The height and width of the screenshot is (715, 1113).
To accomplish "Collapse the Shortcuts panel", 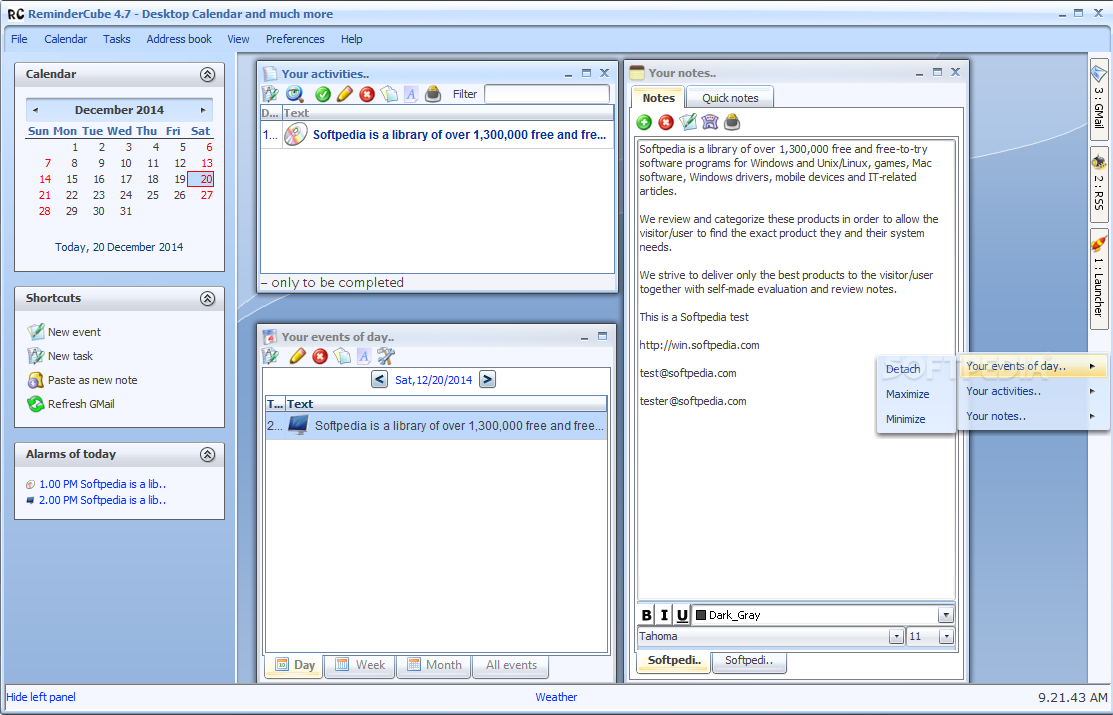I will pos(207,298).
